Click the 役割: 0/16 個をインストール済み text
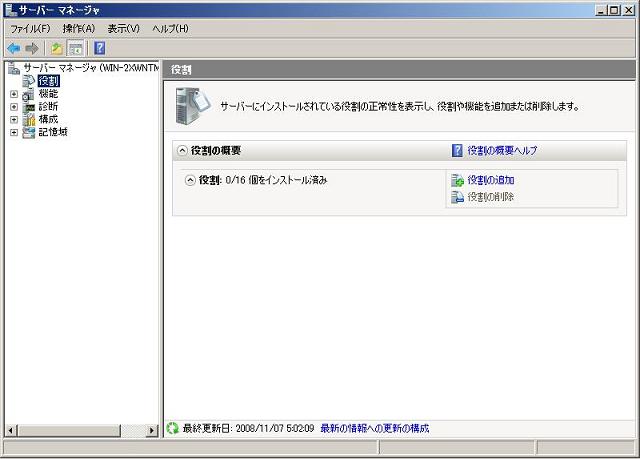This screenshot has height=459, width=640. point(263,180)
